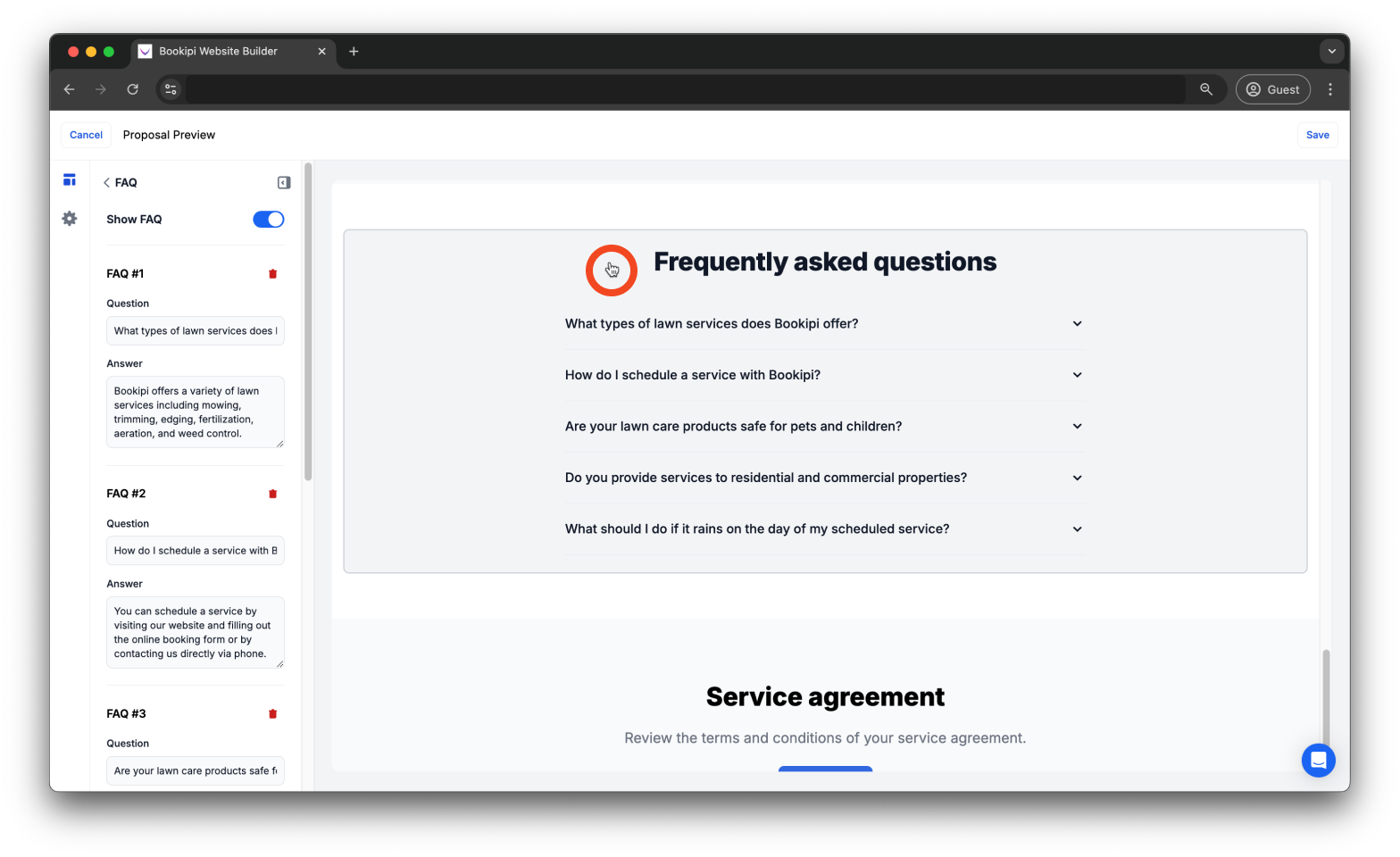The image size is (1400, 857).
Task: Toggle the Show FAQ switch
Action: [269, 220]
